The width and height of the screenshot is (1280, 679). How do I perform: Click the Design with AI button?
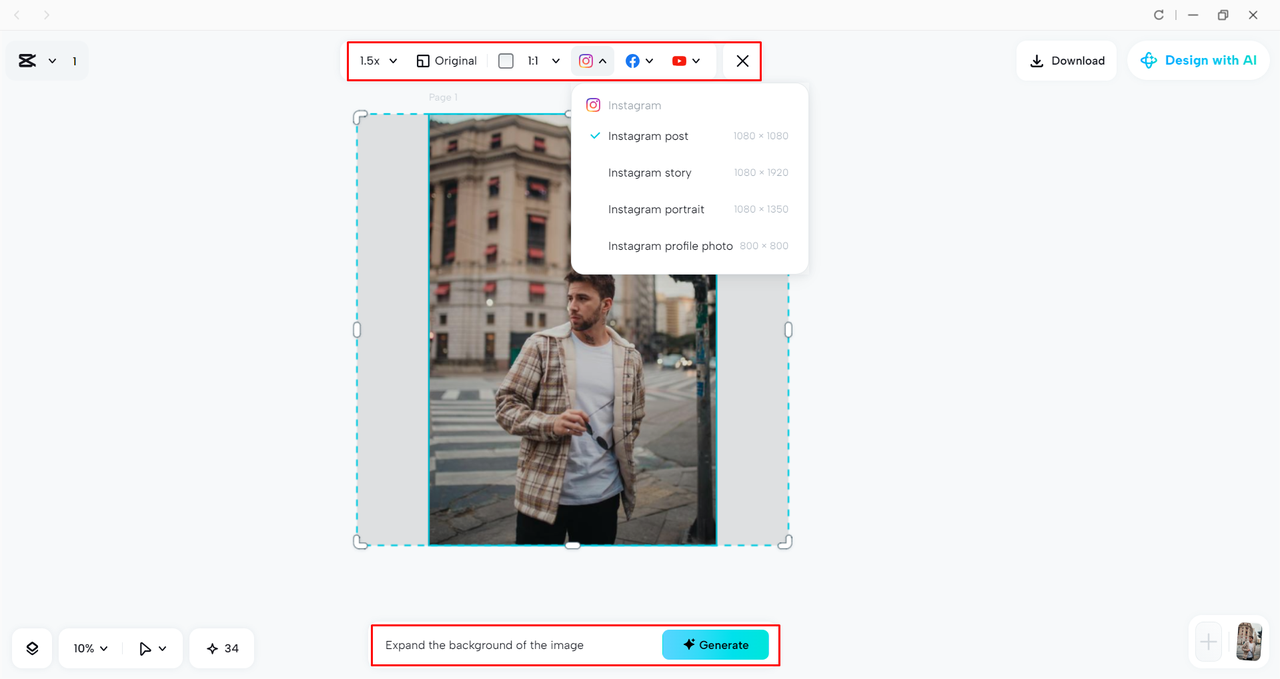pyautogui.click(x=1198, y=60)
